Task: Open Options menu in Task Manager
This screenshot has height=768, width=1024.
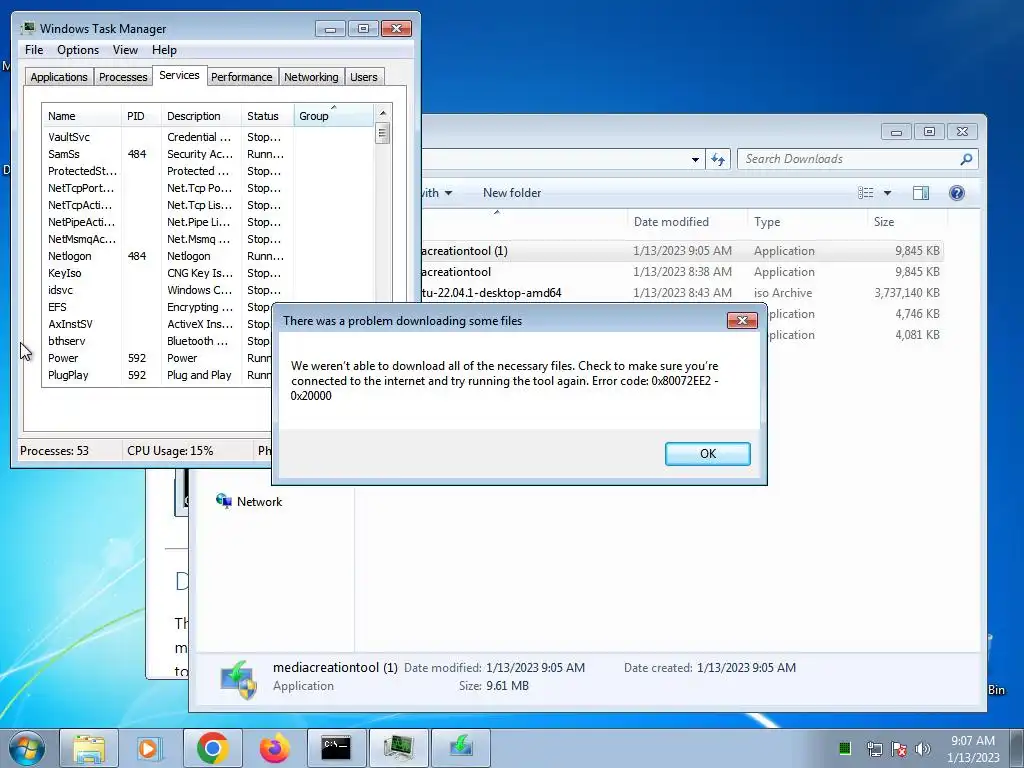Action: pyautogui.click(x=78, y=50)
